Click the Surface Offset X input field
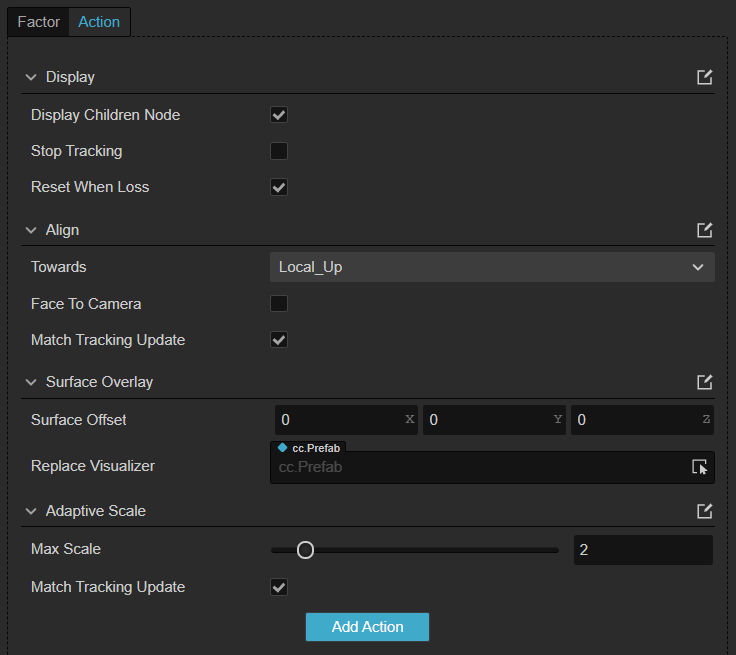The height and width of the screenshot is (655, 736). tap(338, 420)
